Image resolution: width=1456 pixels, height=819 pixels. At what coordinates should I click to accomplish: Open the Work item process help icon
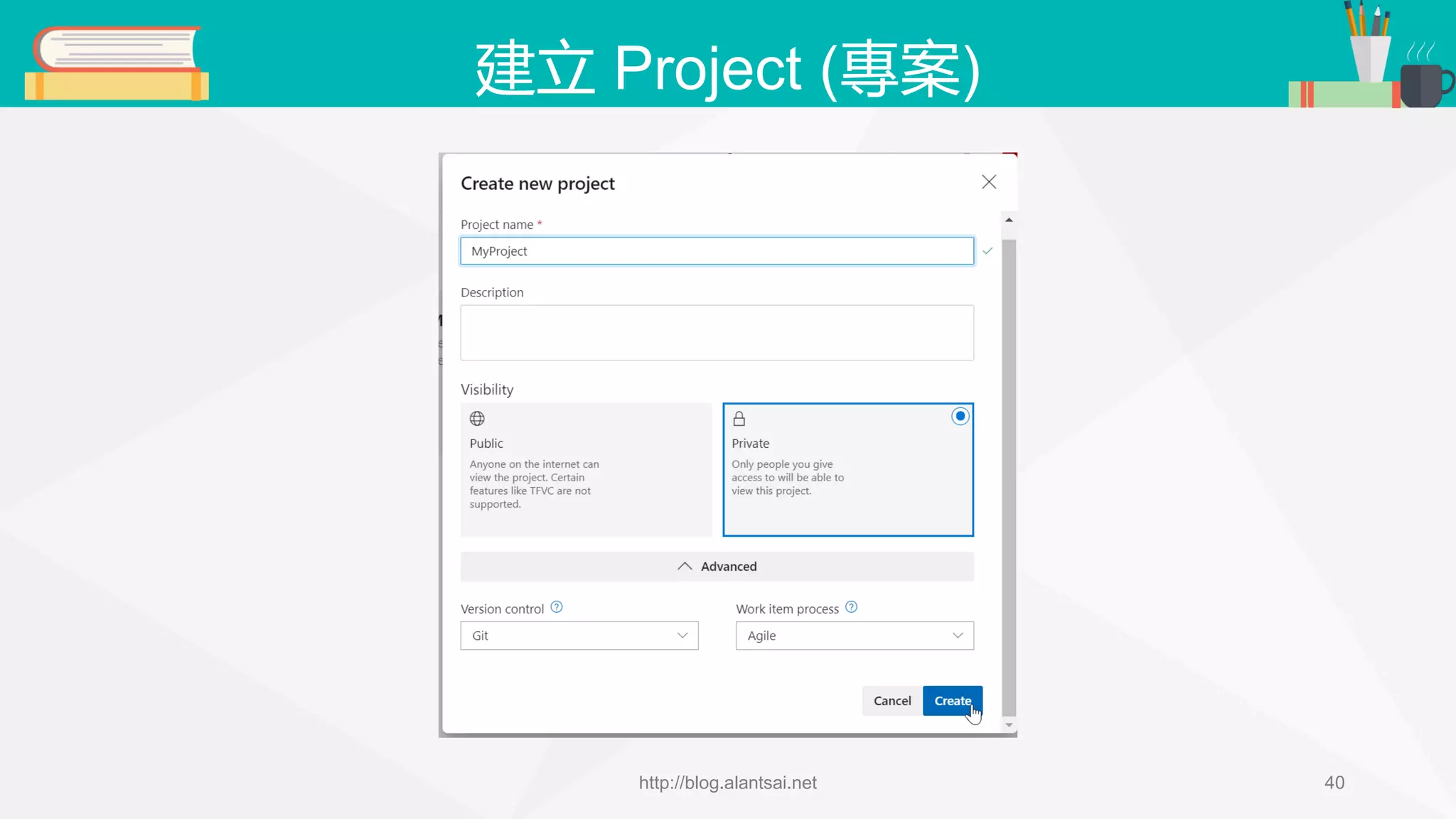coord(851,607)
